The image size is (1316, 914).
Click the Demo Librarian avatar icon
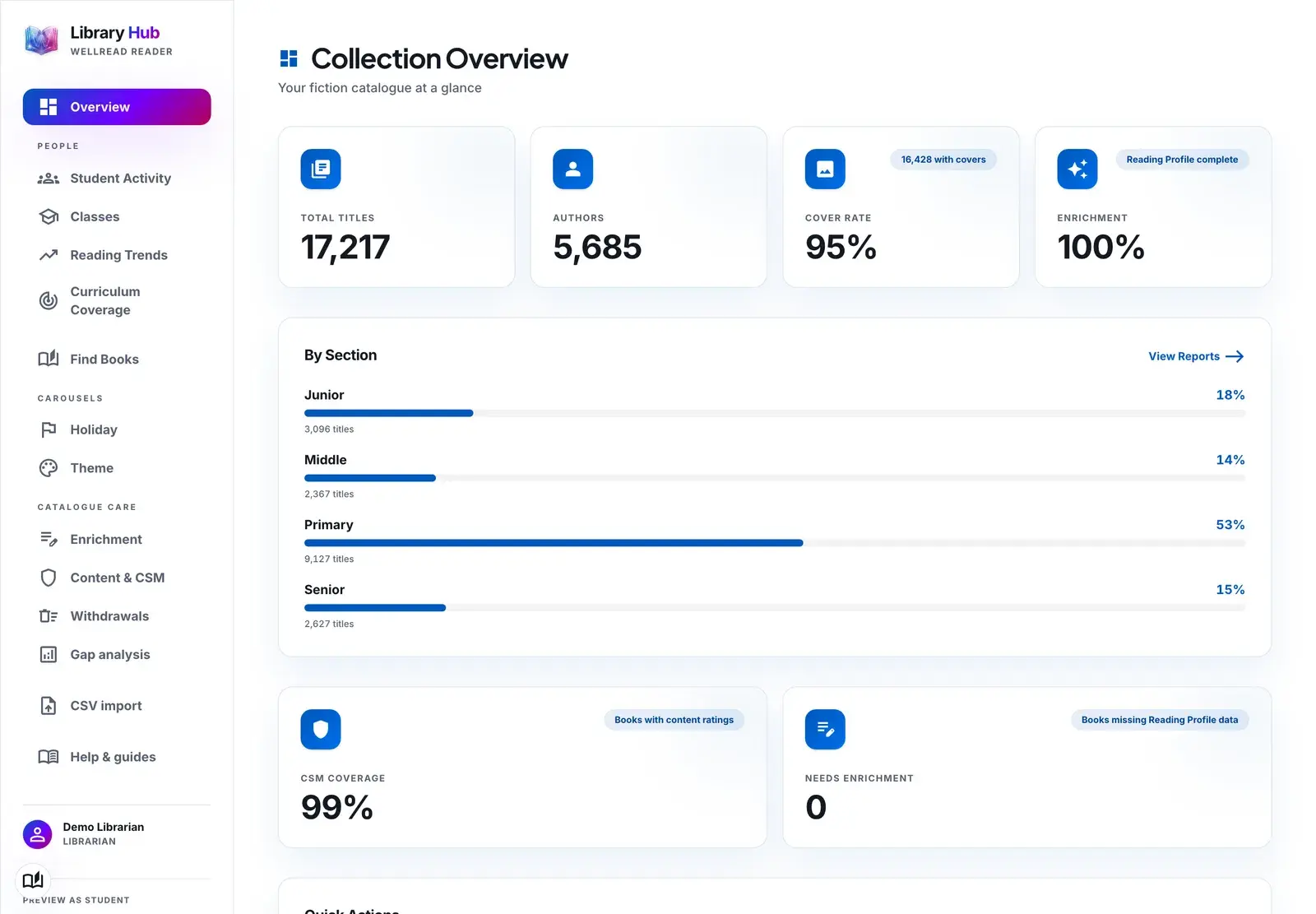tap(37, 834)
